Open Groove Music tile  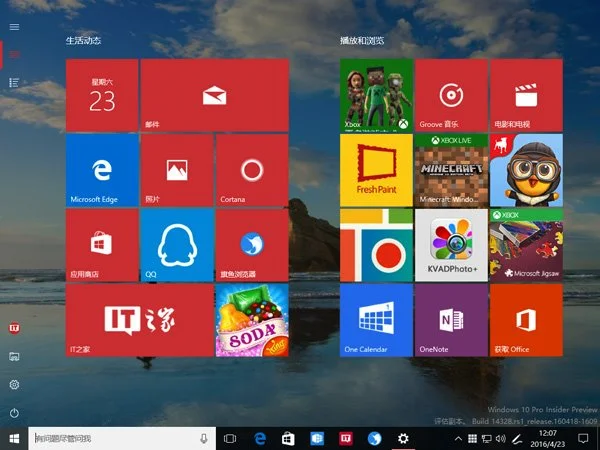coord(451,95)
